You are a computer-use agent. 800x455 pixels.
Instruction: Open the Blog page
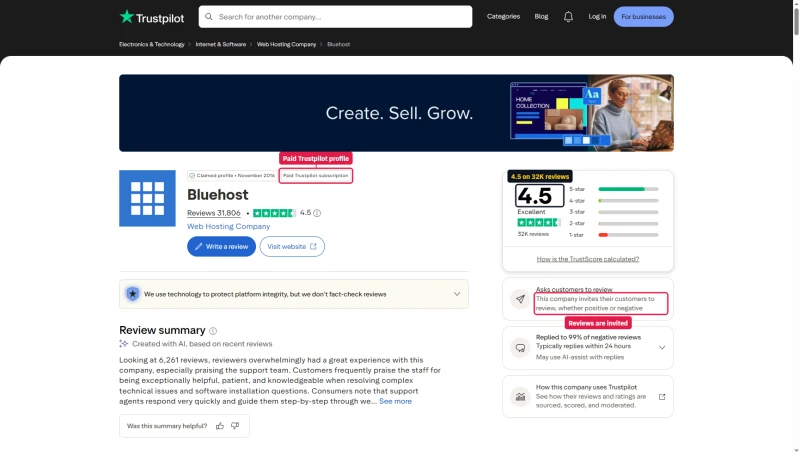pyautogui.click(x=541, y=17)
